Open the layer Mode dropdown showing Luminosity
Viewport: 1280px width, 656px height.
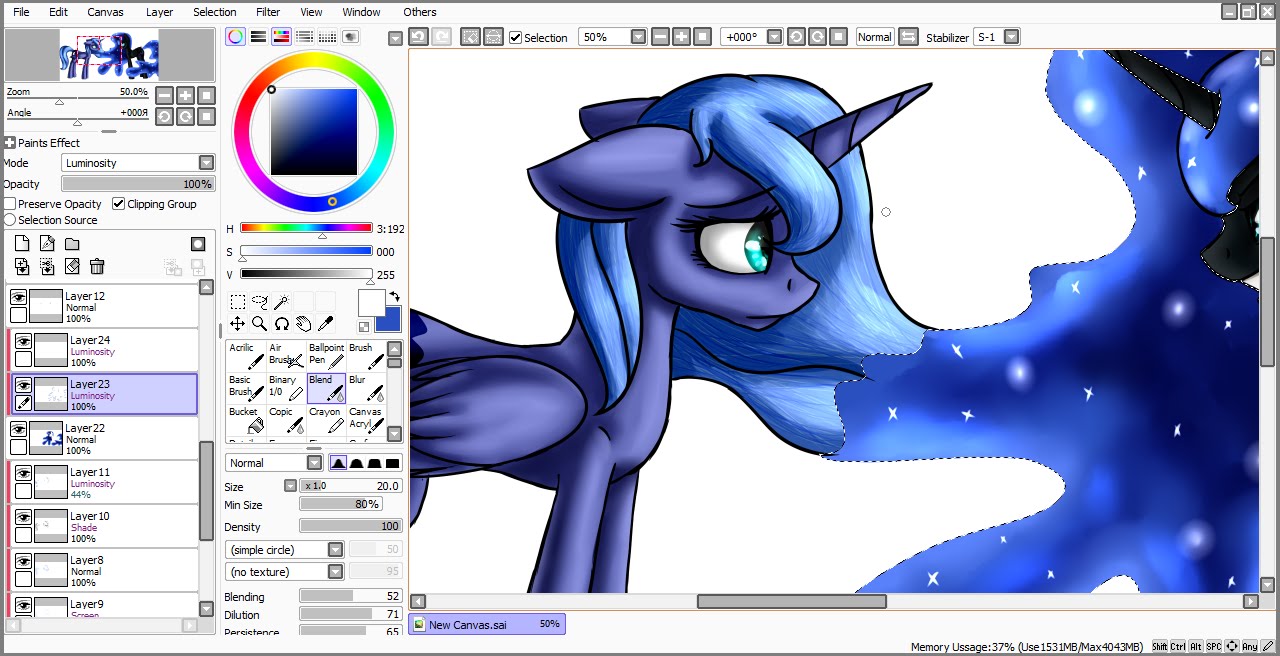(x=138, y=163)
